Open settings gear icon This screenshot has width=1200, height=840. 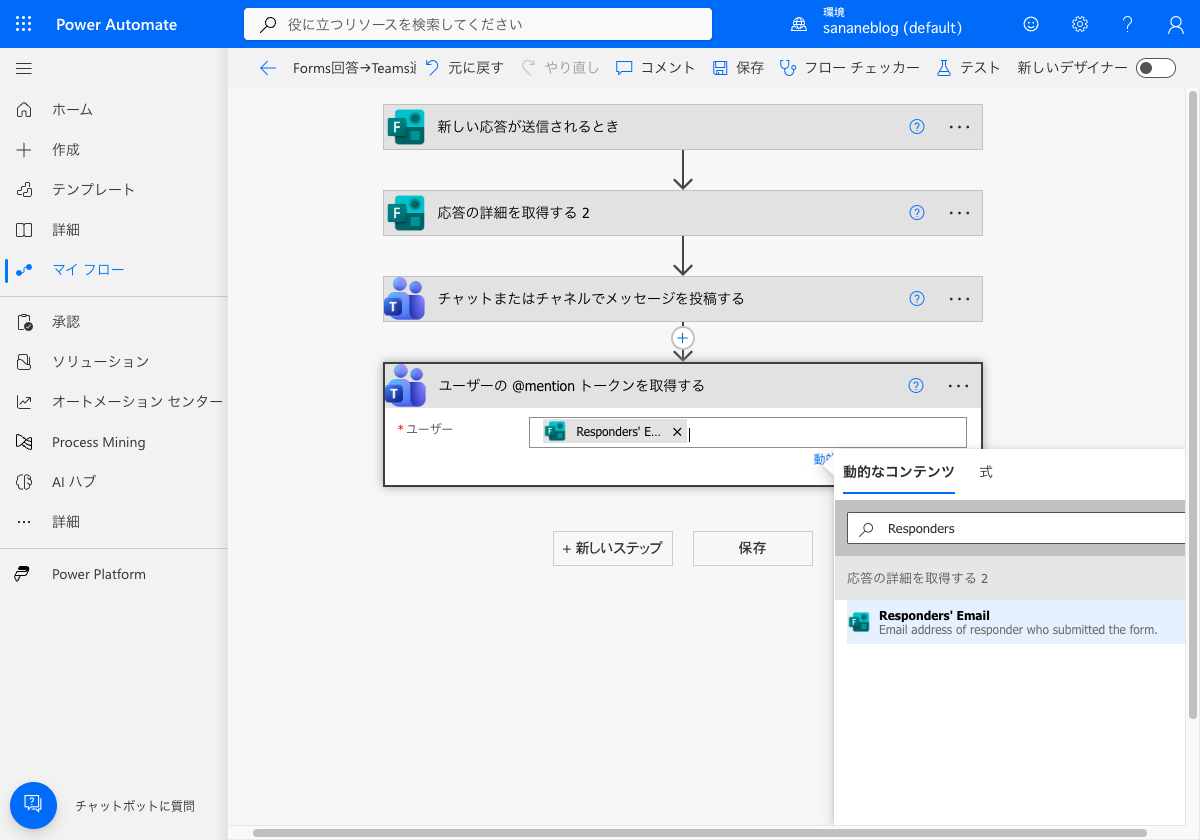(x=1080, y=24)
